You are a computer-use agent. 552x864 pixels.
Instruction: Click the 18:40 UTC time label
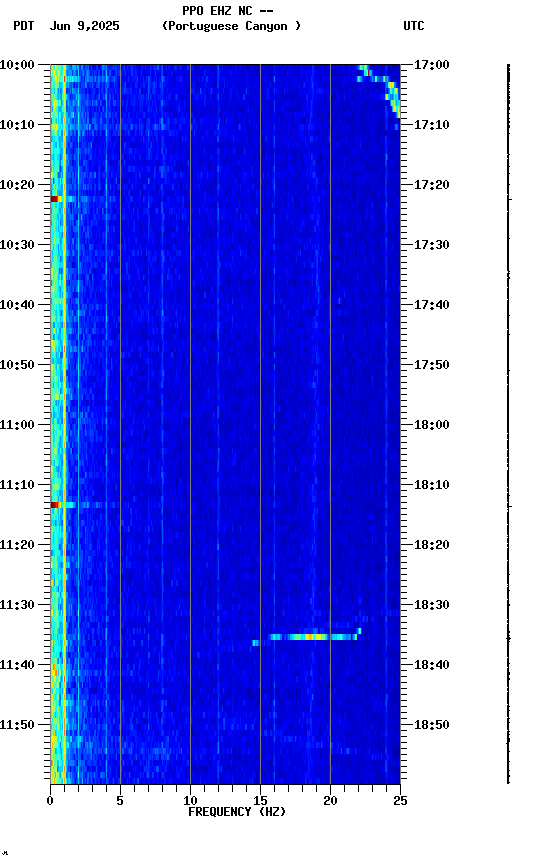tap(432, 665)
